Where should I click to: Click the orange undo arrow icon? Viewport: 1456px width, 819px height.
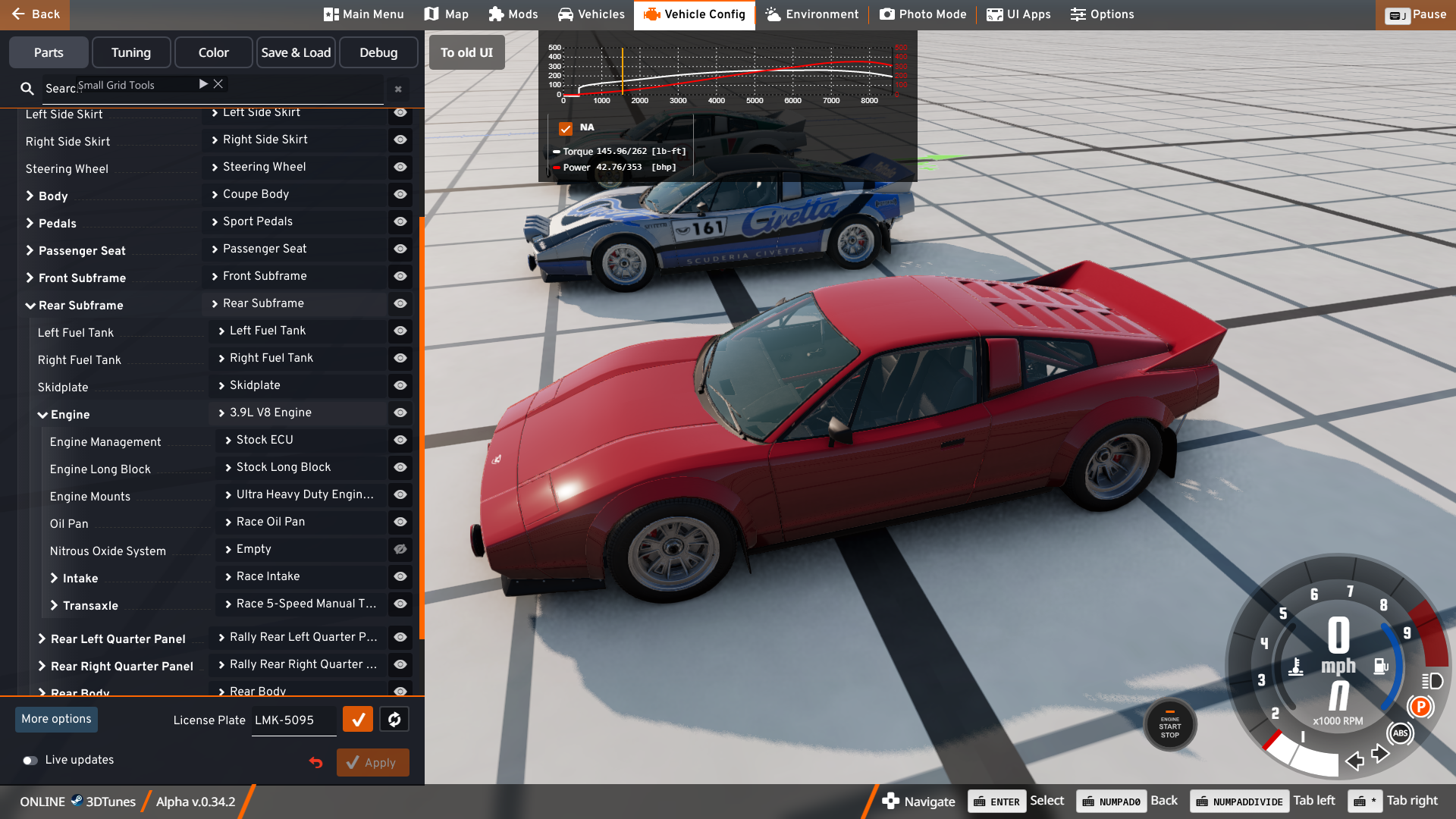(316, 762)
